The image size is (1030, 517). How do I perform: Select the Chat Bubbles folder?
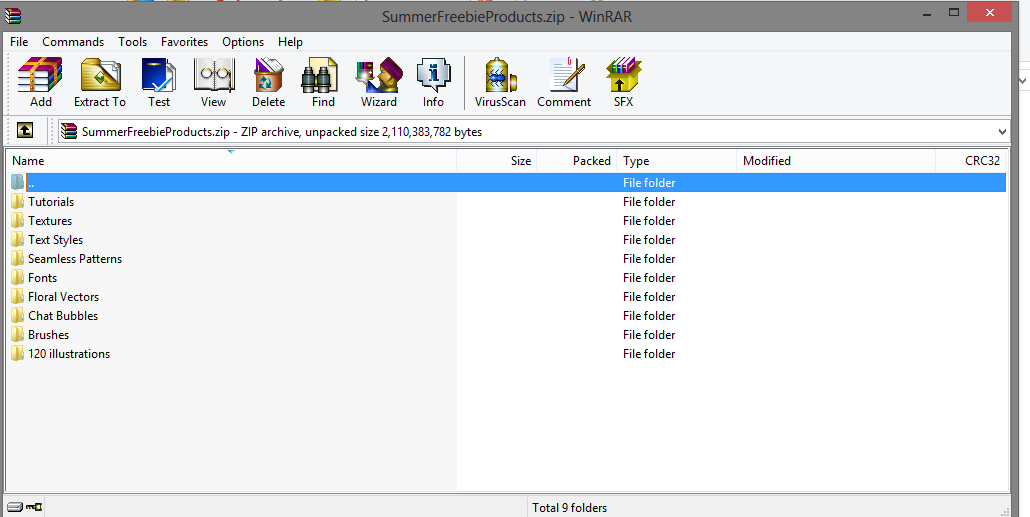coord(63,316)
